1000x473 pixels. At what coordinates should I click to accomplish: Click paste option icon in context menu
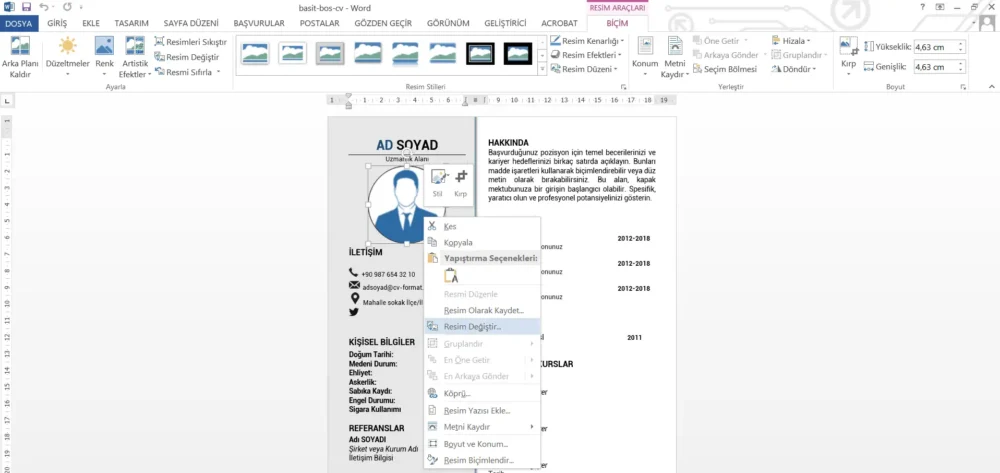(451, 275)
